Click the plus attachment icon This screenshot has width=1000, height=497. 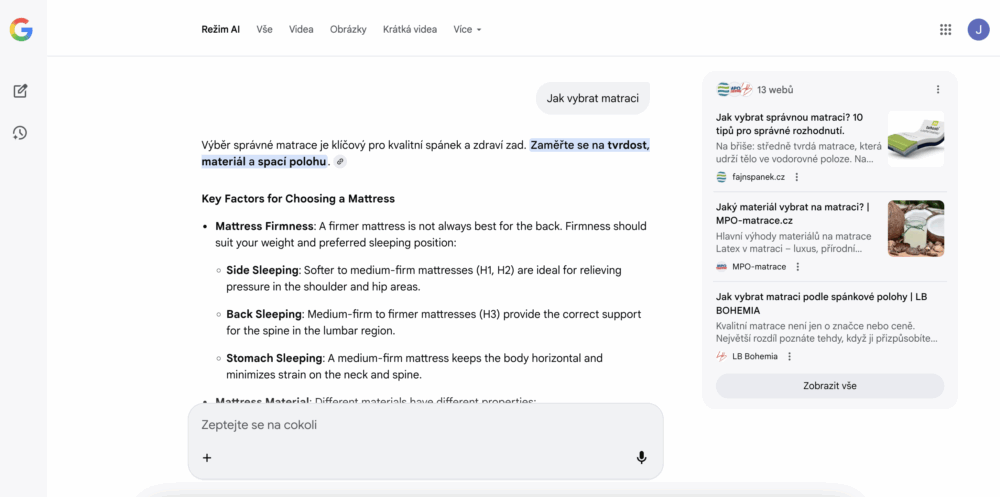[207, 458]
